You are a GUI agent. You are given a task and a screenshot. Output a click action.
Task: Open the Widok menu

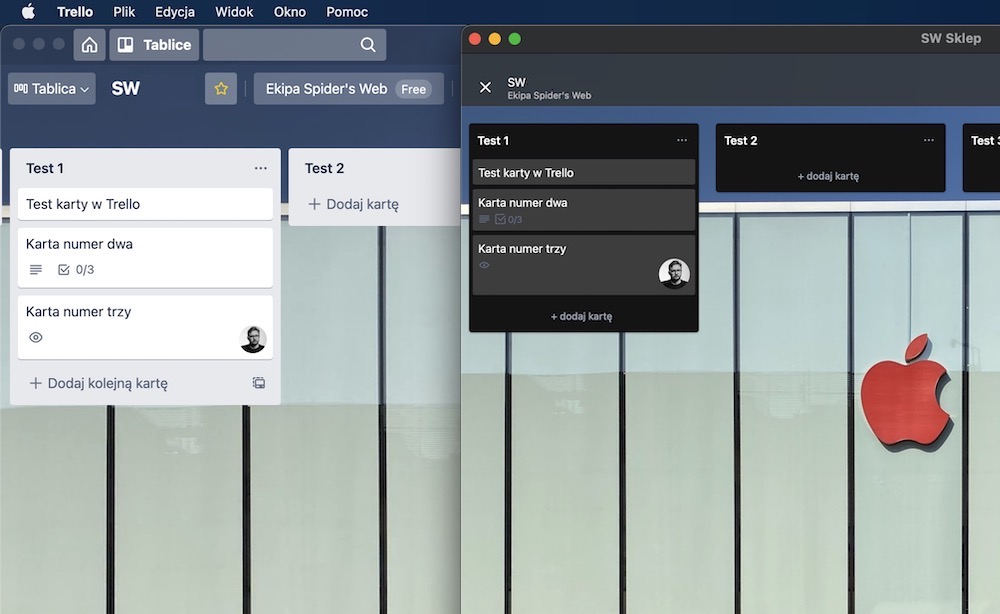pyautogui.click(x=234, y=11)
